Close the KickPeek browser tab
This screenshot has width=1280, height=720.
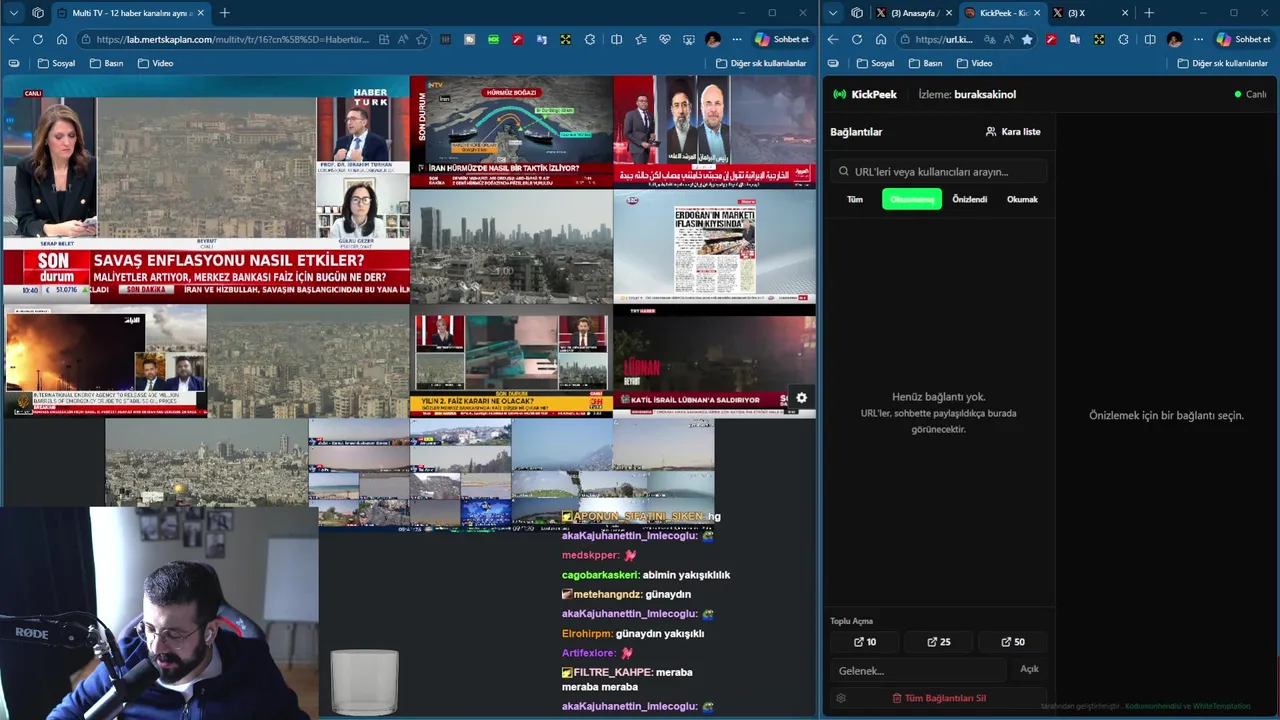point(1036,13)
